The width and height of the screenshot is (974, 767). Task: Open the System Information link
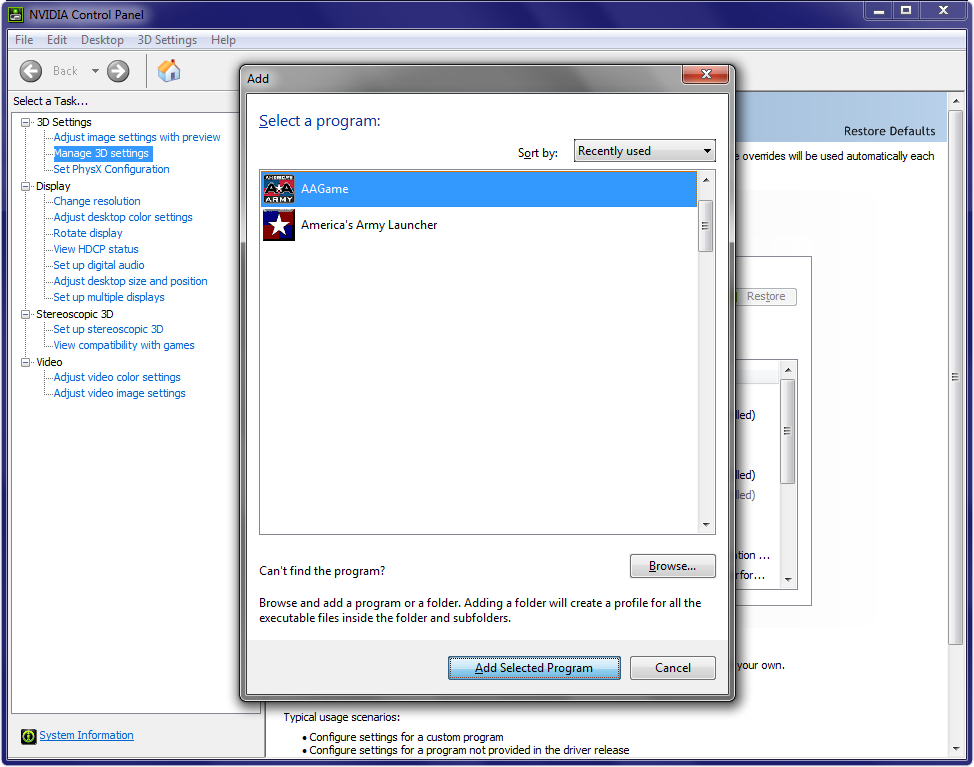(86, 735)
